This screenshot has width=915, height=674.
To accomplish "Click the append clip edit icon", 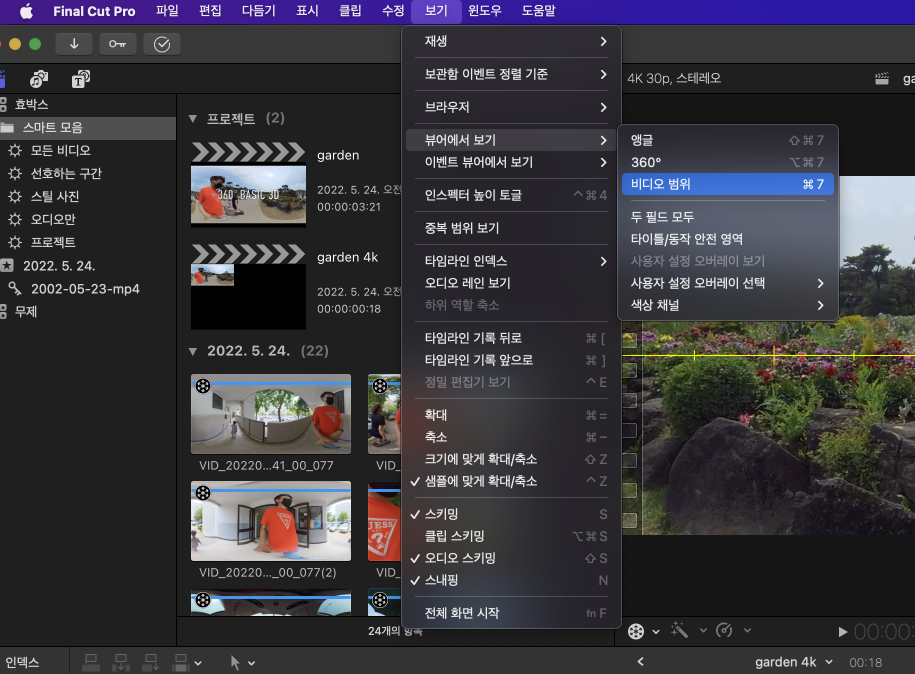I will pos(151,662).
